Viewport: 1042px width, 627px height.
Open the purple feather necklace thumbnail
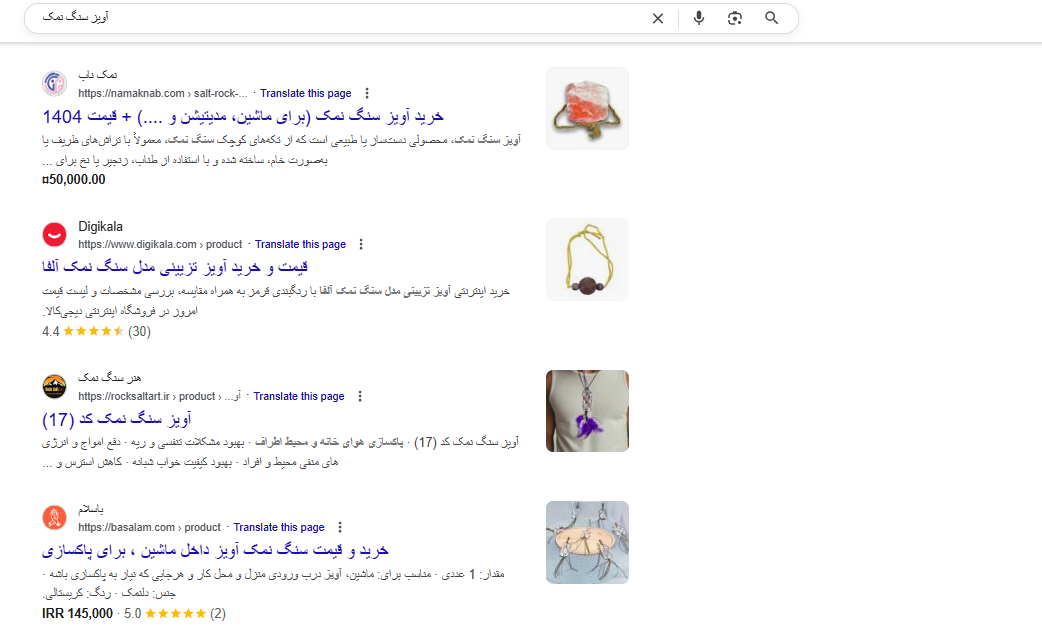(587, 411)
